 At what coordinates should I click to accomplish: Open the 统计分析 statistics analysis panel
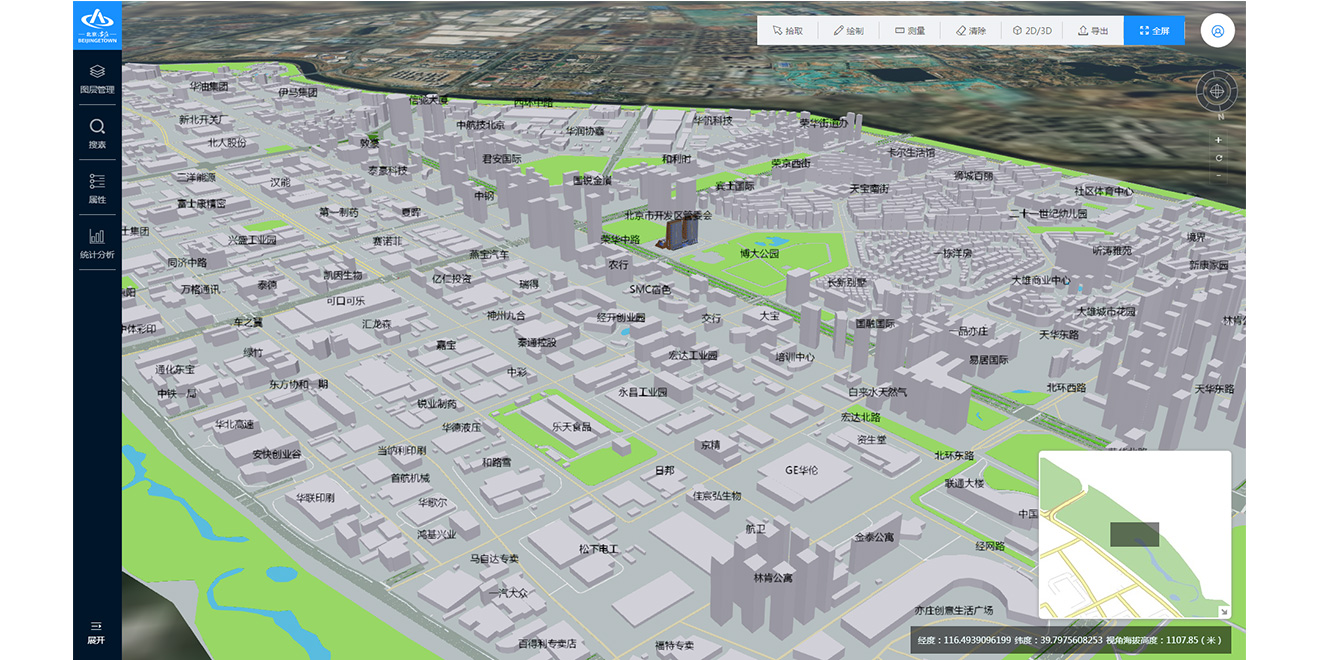(x=97, y=243)
